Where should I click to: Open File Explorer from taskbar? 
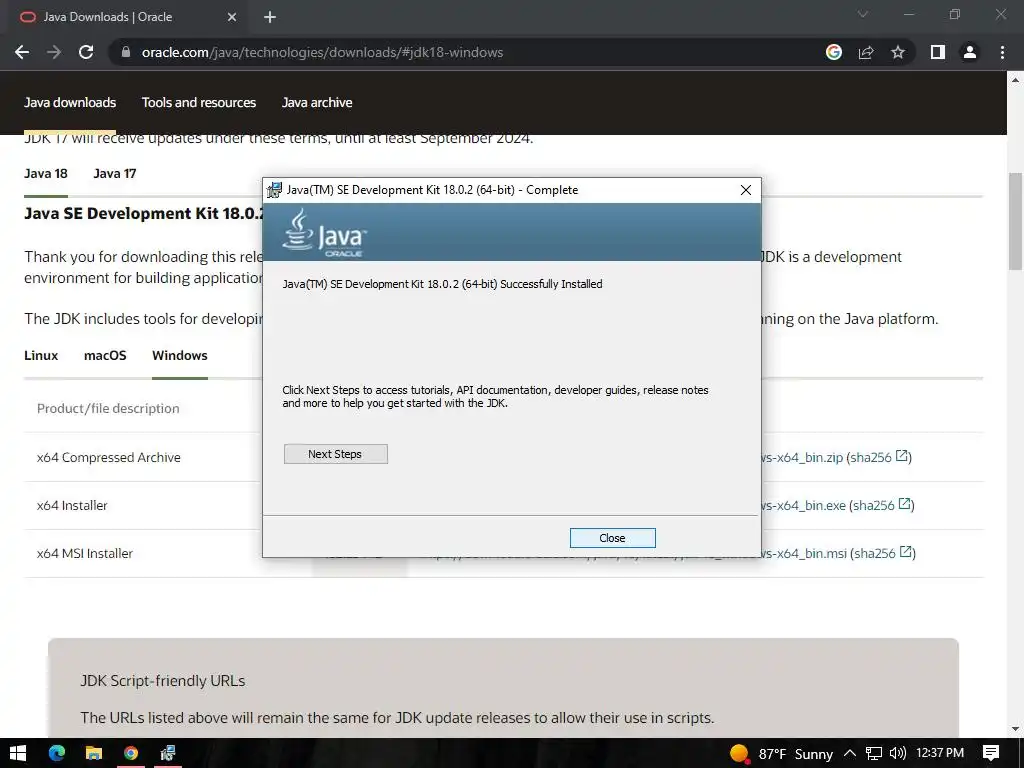[94, 753]
